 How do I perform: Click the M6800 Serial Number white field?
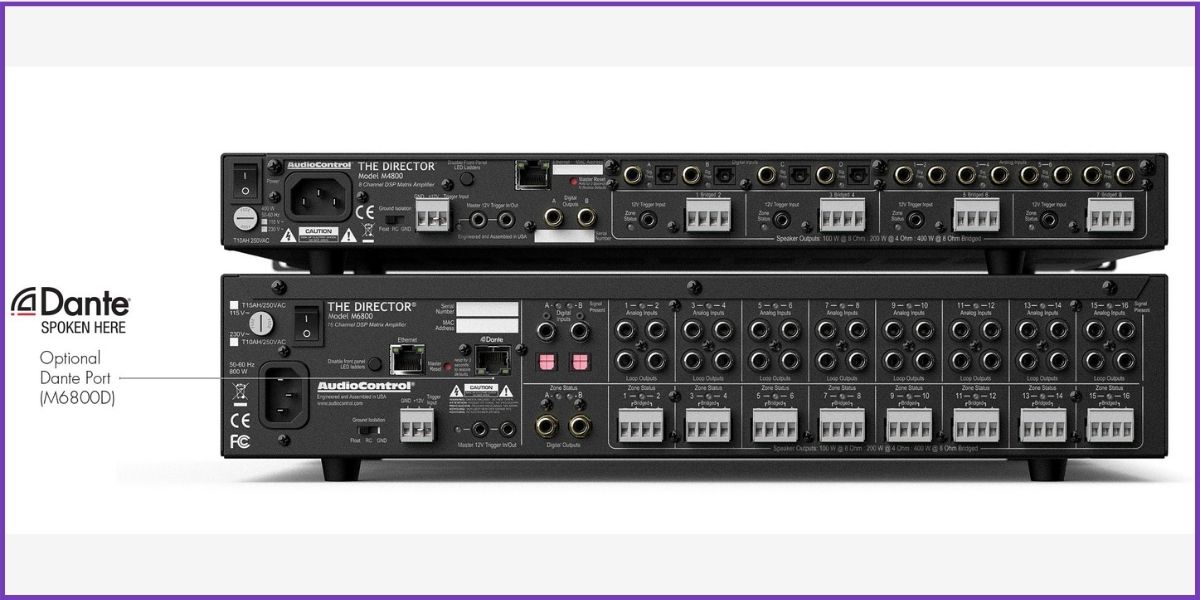pos(487,311)
